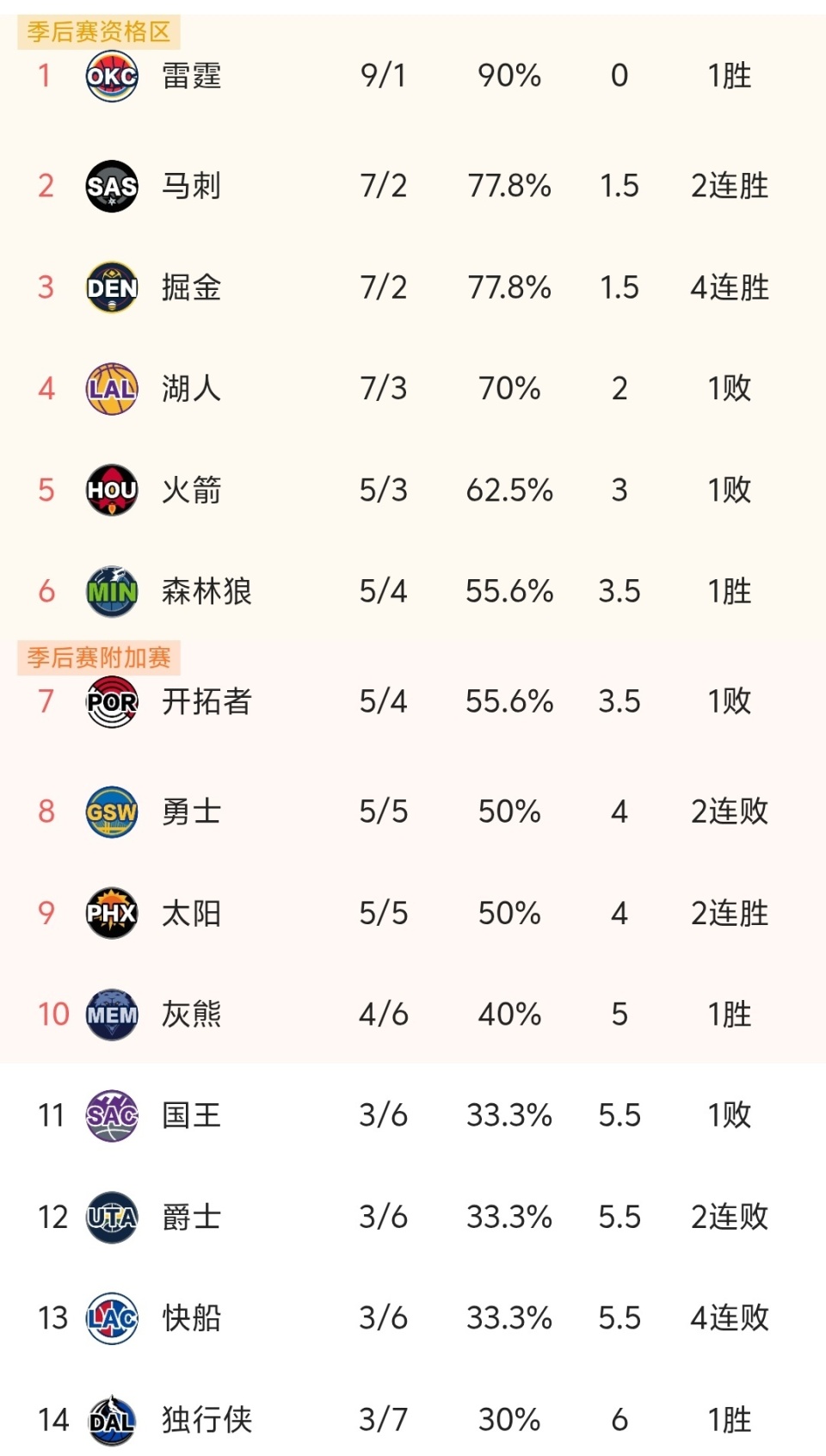Click the 季后赛资格区 section label
826x1456 pixels.
click(99, 32)
